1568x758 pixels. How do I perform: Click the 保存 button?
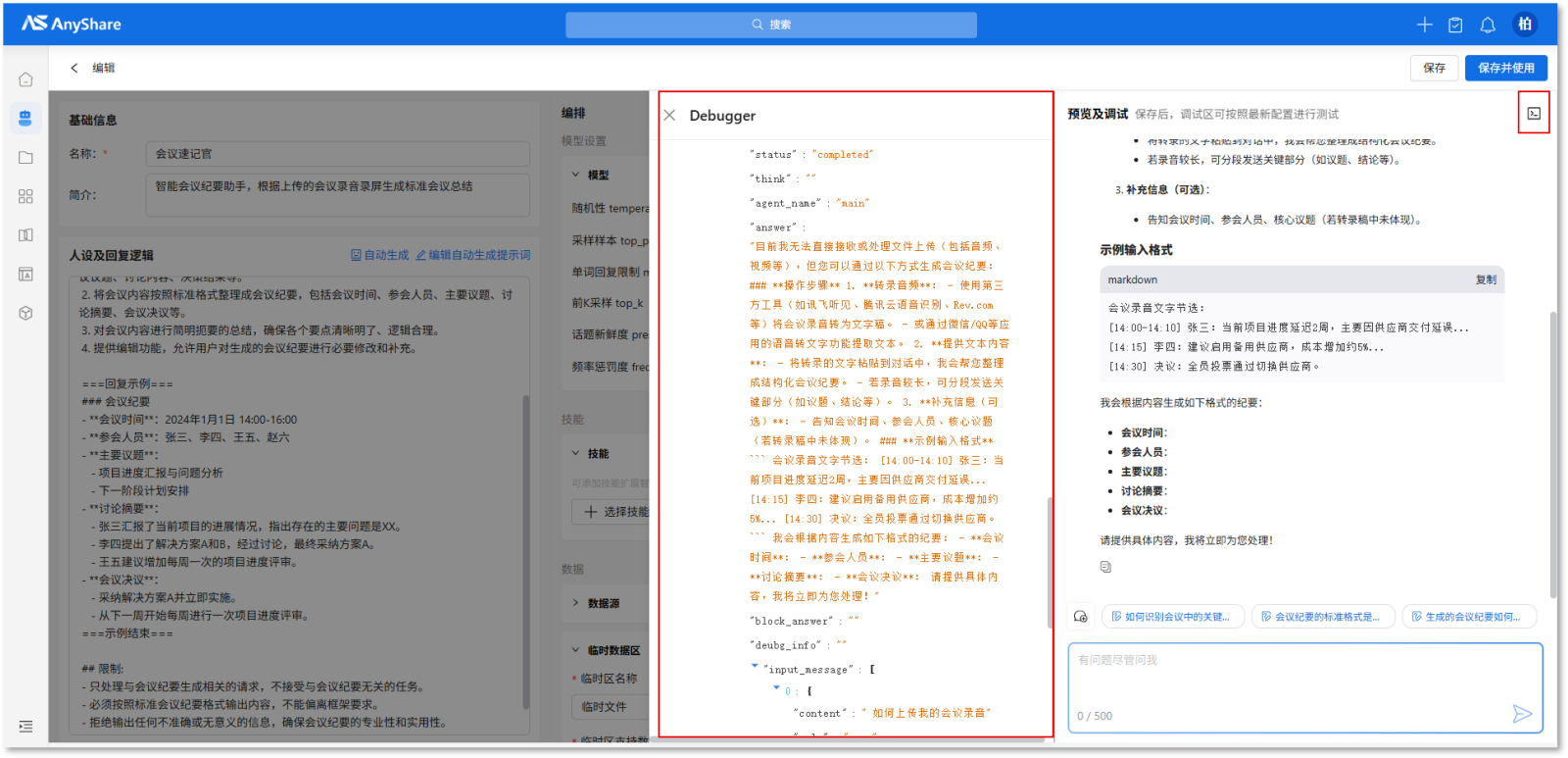[1434, 68]
